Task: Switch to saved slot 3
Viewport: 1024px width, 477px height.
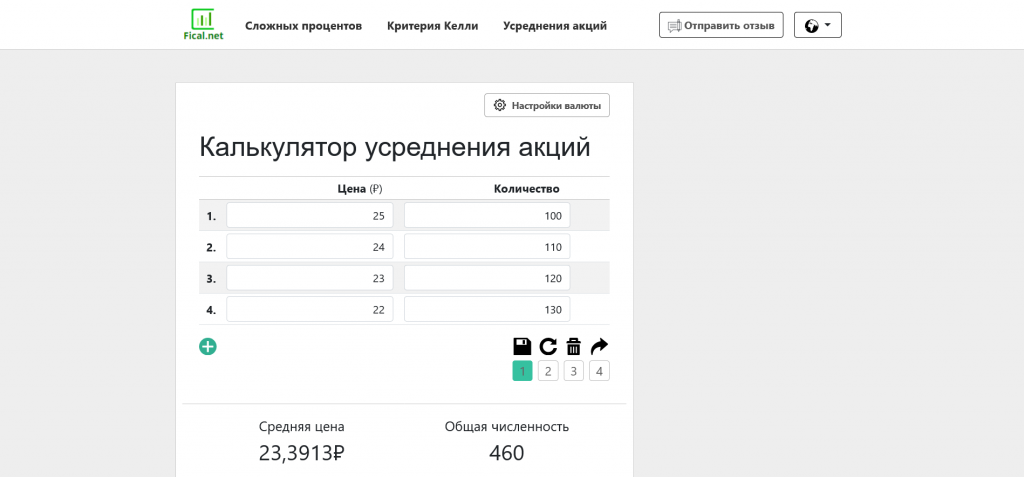Action: coord(573,371)
